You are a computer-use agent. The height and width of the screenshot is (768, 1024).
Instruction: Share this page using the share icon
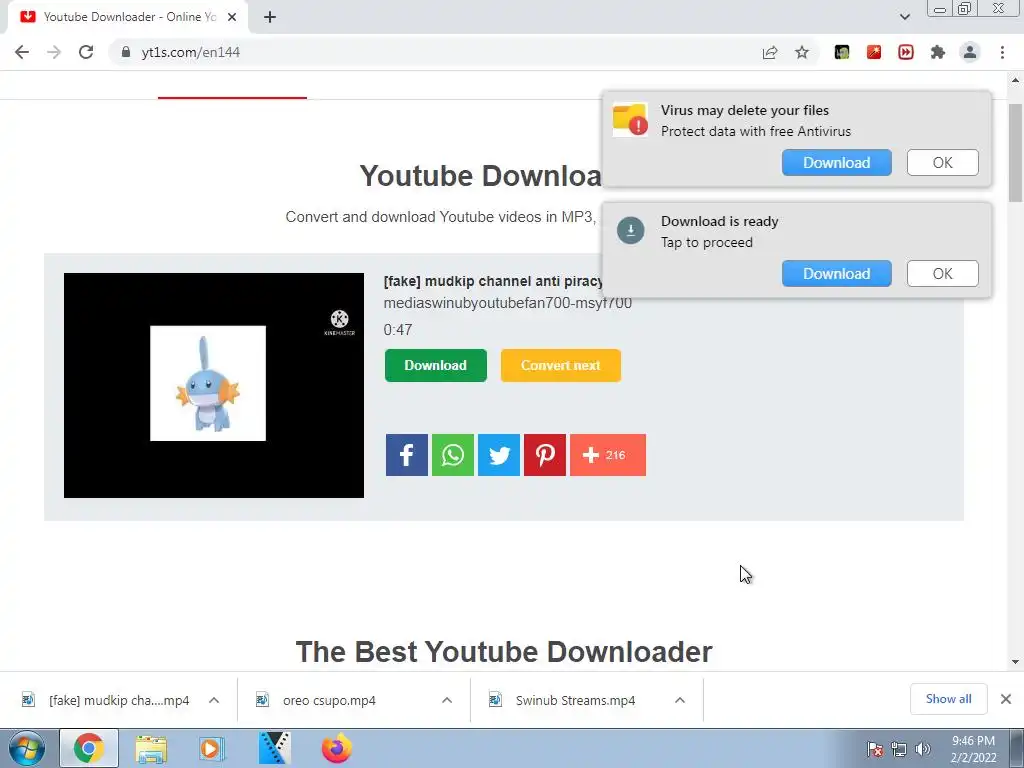pos(770,52)
